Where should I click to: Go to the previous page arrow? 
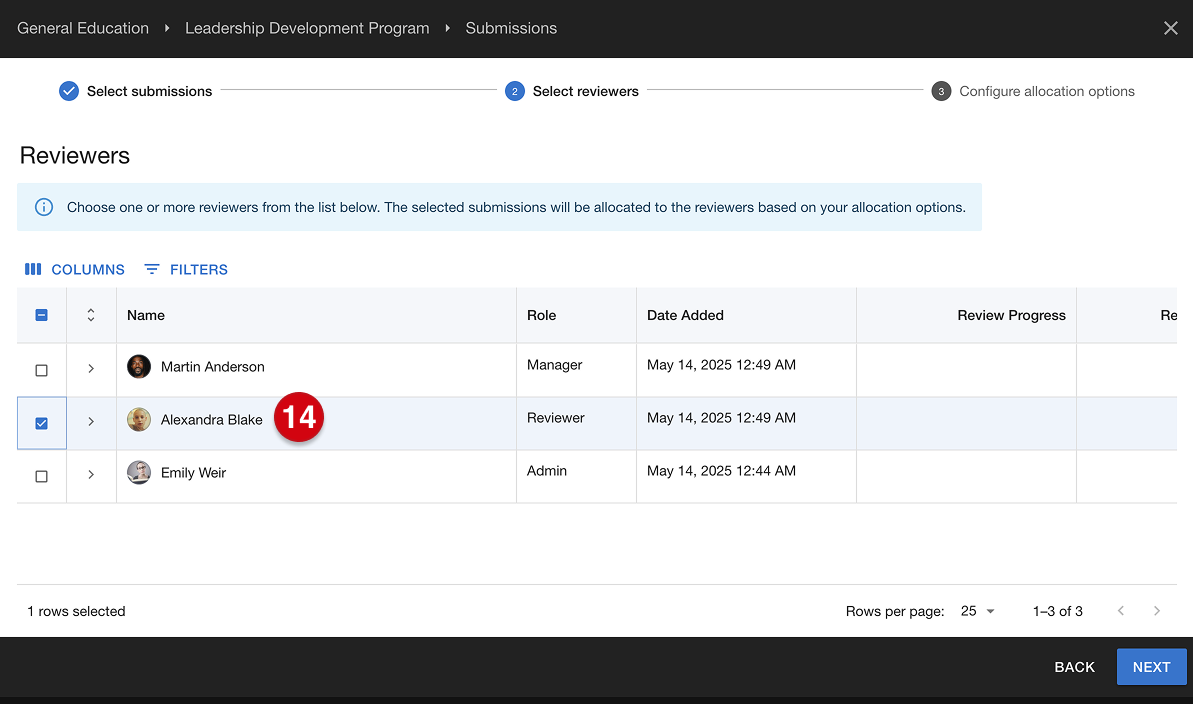point(1121,611)
